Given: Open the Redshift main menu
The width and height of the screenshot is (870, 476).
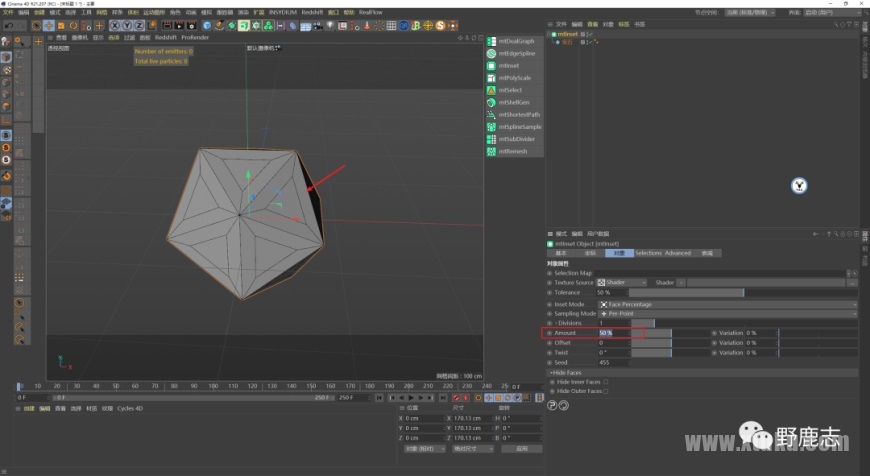Looking at the screenshot, I should click(312, 12).
